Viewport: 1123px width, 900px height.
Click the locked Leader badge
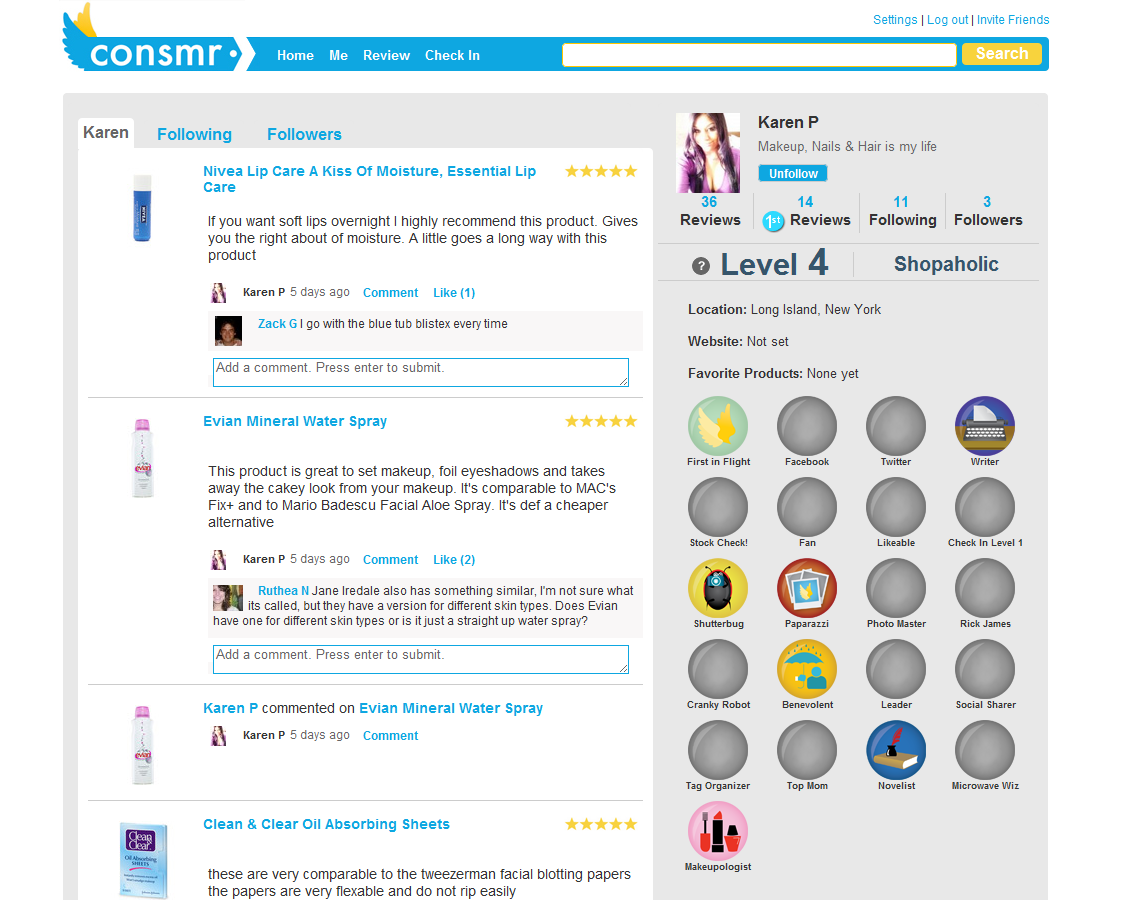coord(896,669)
